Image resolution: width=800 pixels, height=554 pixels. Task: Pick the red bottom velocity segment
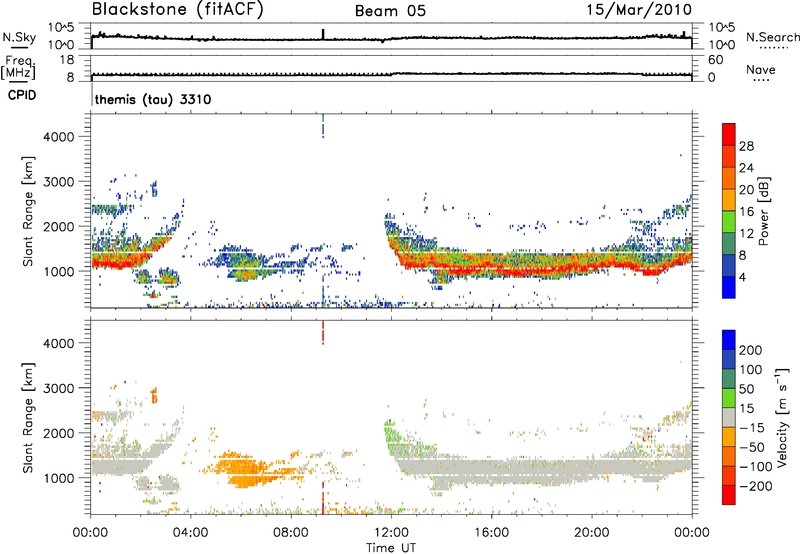(x=729, y=495)
